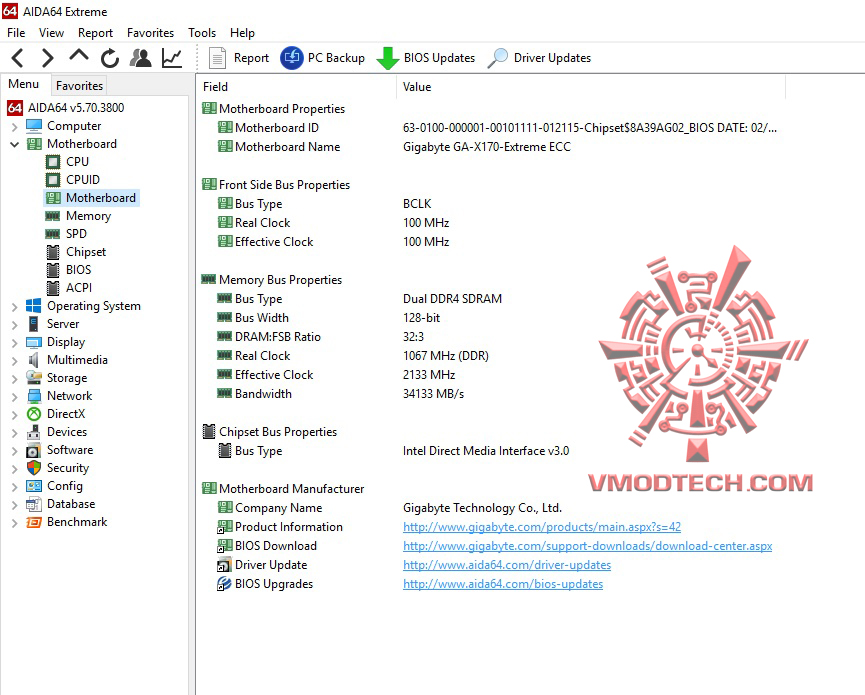Screen dimensions: 865x695
Task: Go back with the left arrow toolbar icon
Action: click(x=18, y=58)
